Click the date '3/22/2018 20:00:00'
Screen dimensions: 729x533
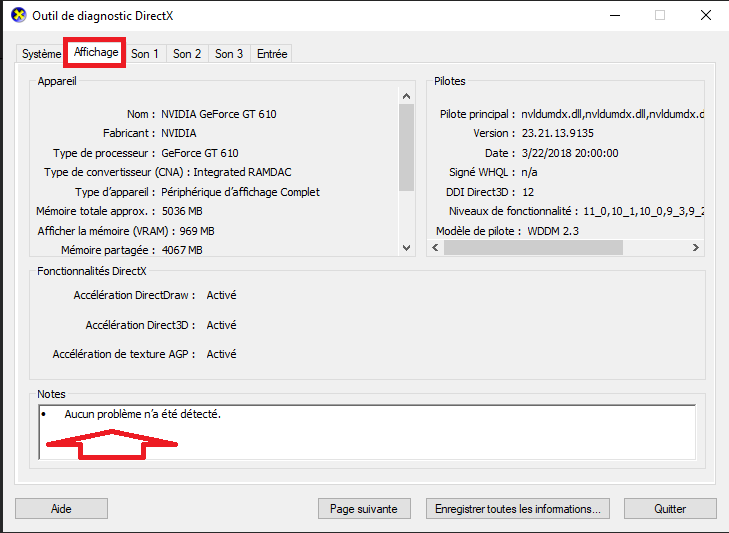tap(570, 153)
